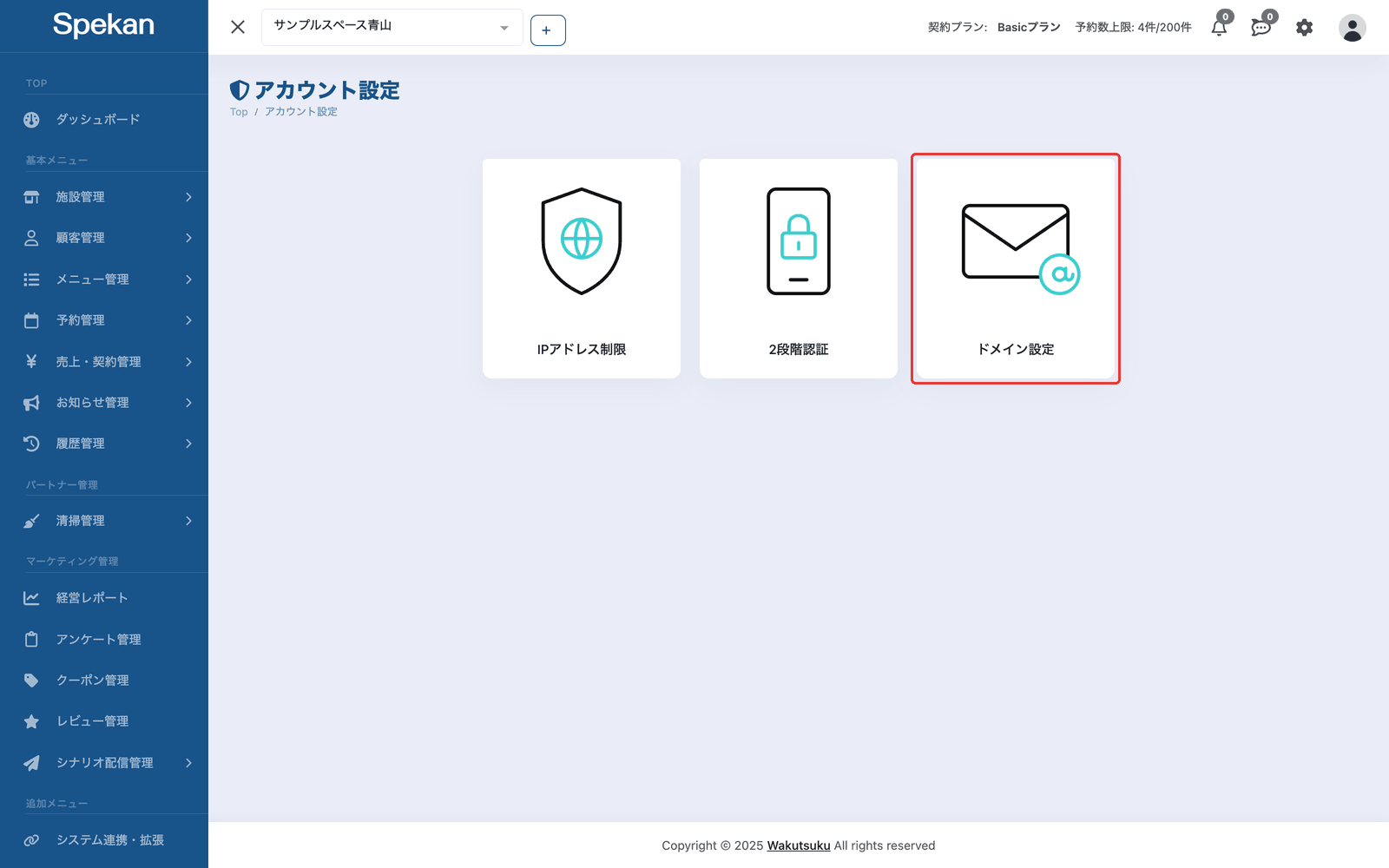Image resolution: width=1389 pixels, height=868 pixels.
Task: Open the サンプルスペース青山 facility dropdown
Action: click(x=392, y=27)
